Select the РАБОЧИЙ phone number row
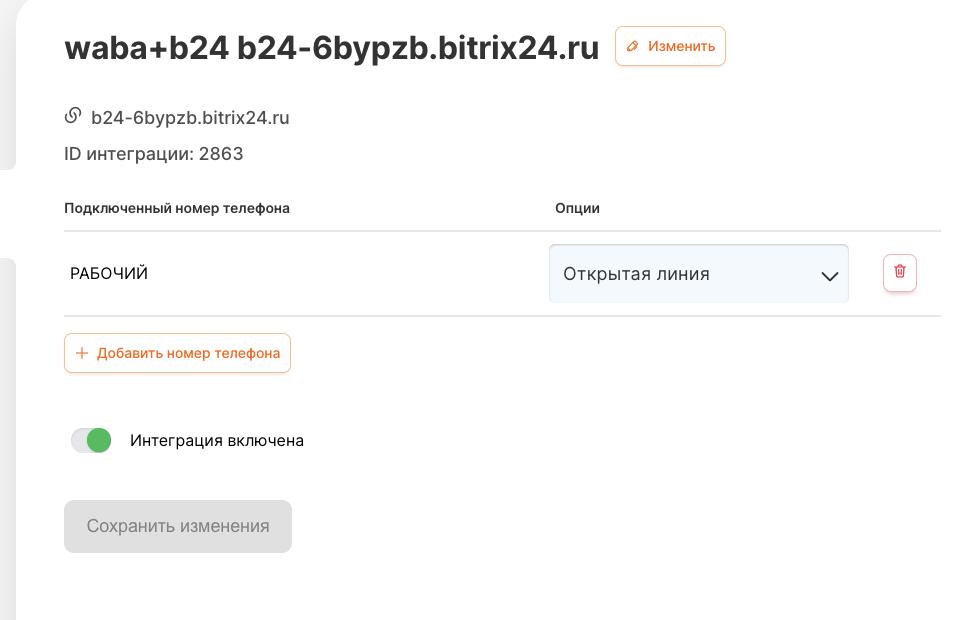The width and height of the screenshot is (971, 620). [109, 273]
